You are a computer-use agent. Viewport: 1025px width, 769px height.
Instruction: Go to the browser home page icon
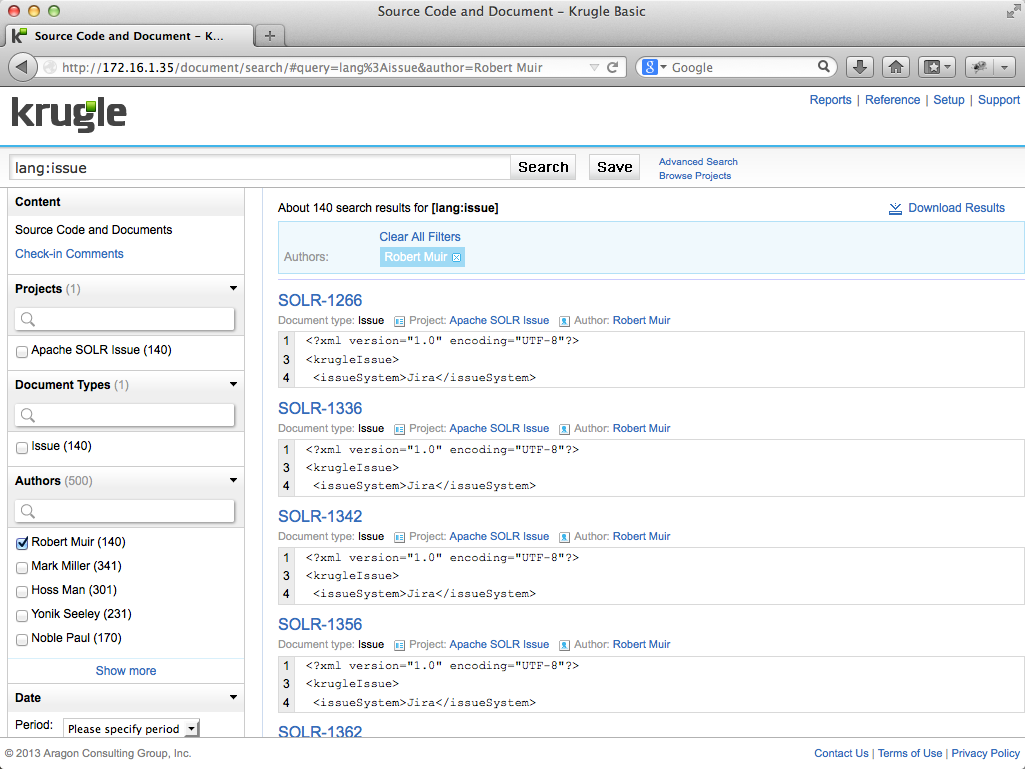[896, 67]
